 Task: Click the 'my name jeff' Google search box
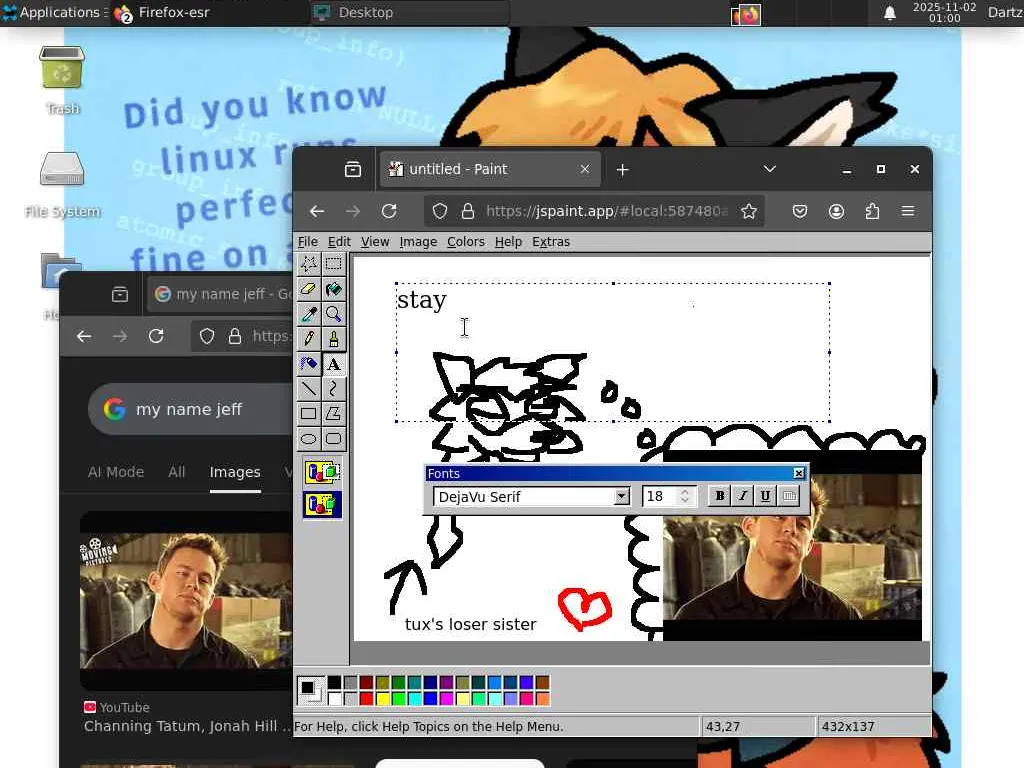191,409
